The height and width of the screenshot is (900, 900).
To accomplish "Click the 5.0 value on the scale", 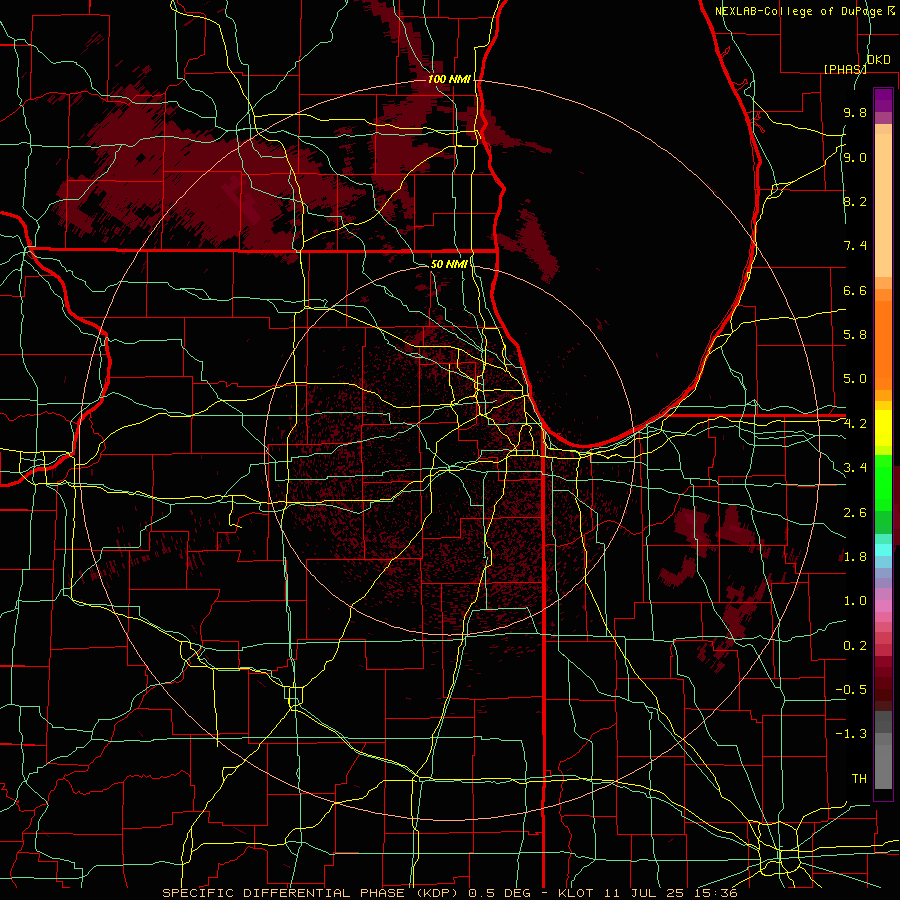I will pyautogui.click(x=855, y=379).
